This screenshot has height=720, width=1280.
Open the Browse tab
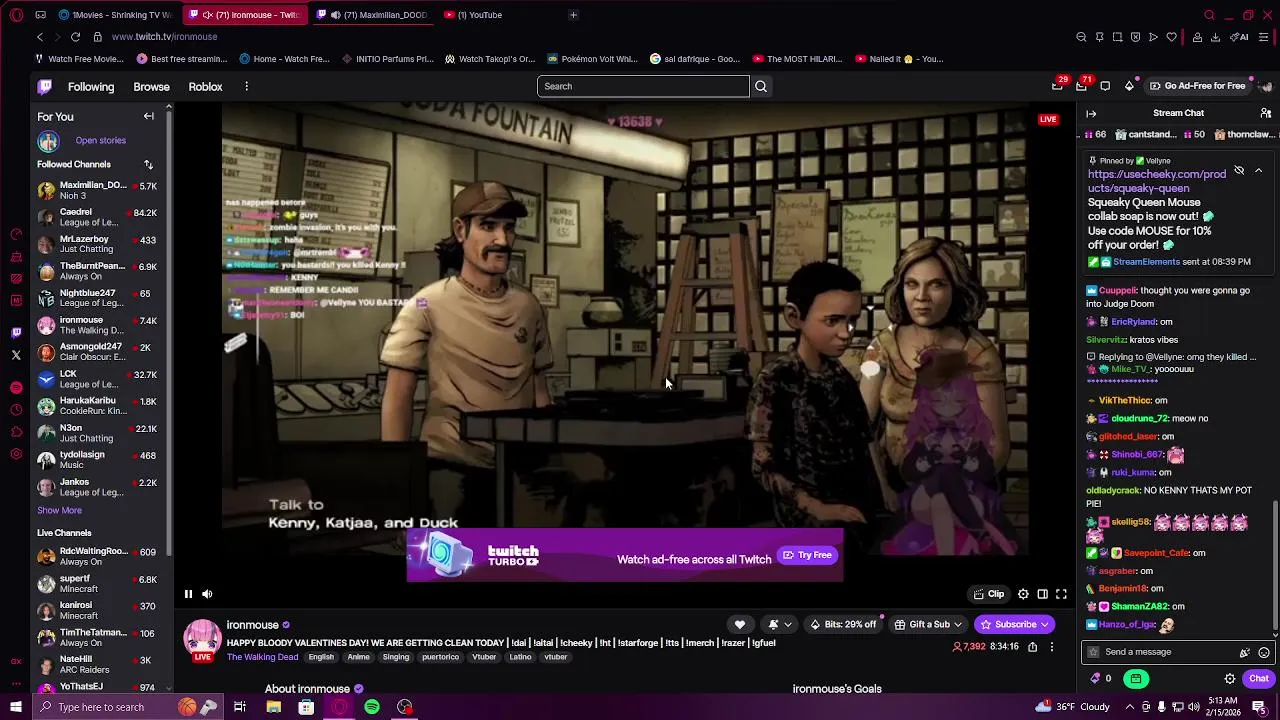(x=151, y=87)
